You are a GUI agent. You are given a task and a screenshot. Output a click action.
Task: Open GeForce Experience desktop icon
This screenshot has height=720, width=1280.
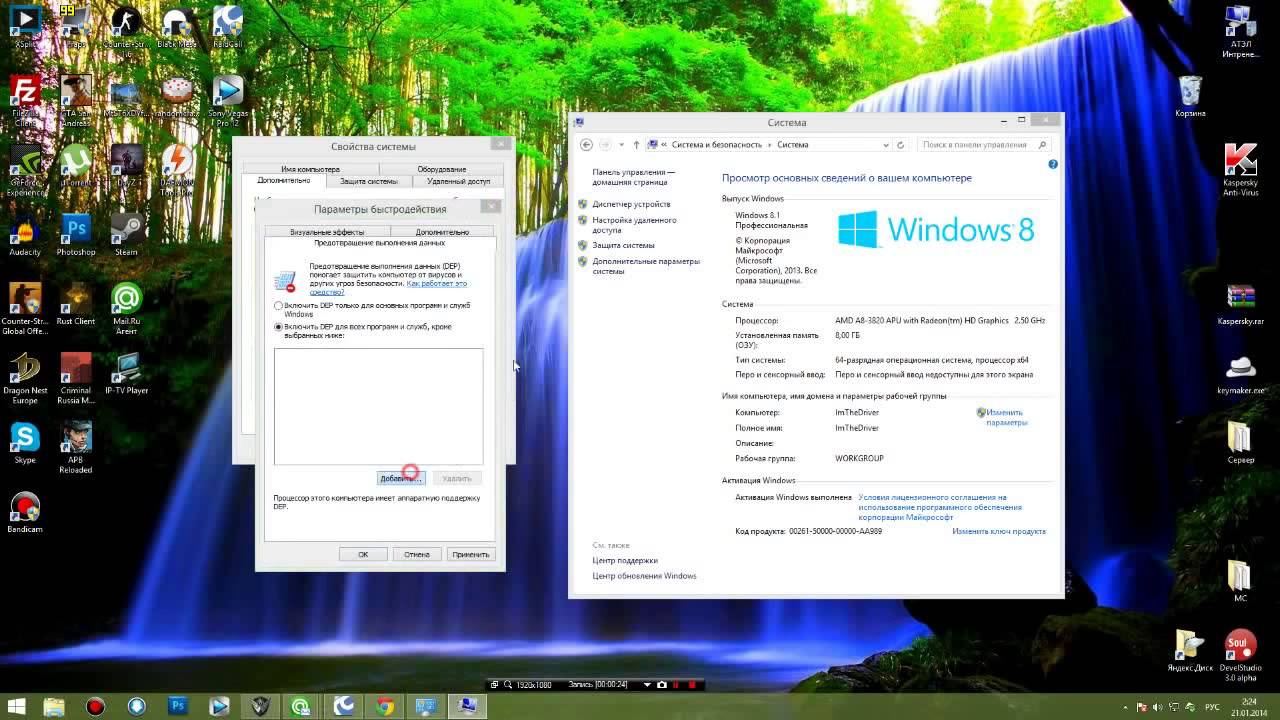25,170
